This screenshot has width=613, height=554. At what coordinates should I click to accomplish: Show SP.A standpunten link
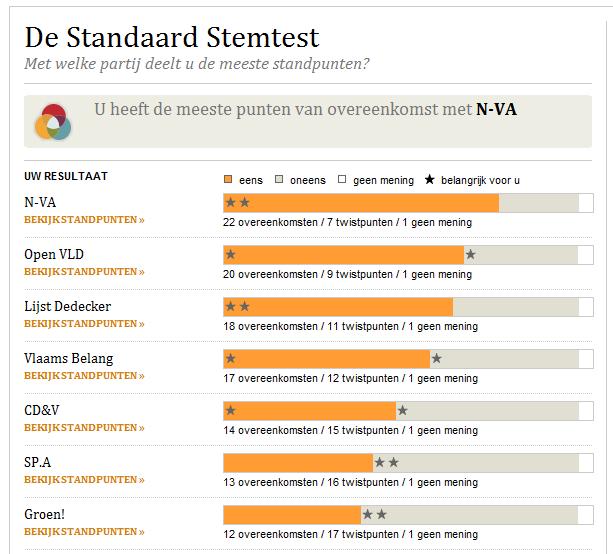(x=84, y=480)
